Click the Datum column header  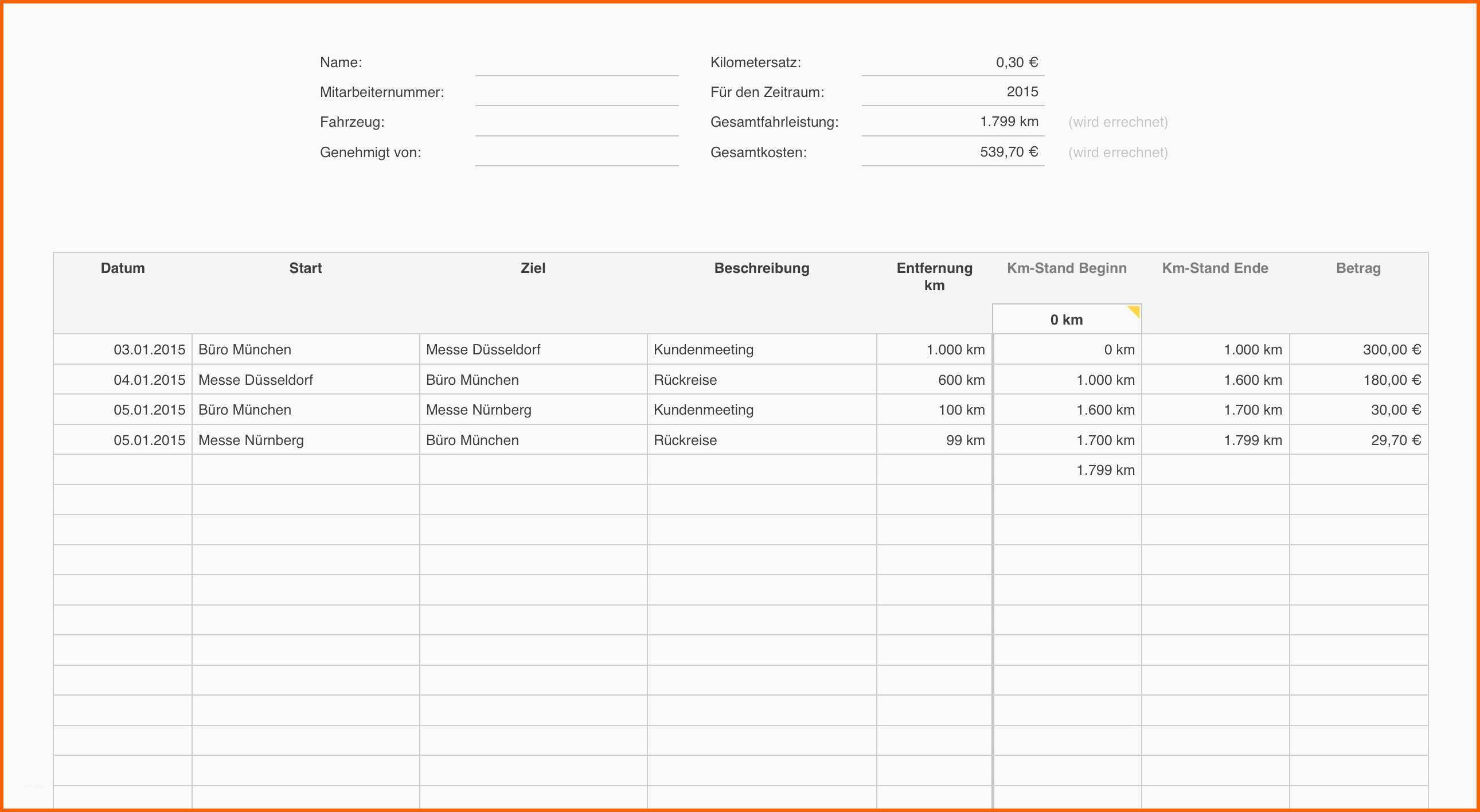point(122,268)
